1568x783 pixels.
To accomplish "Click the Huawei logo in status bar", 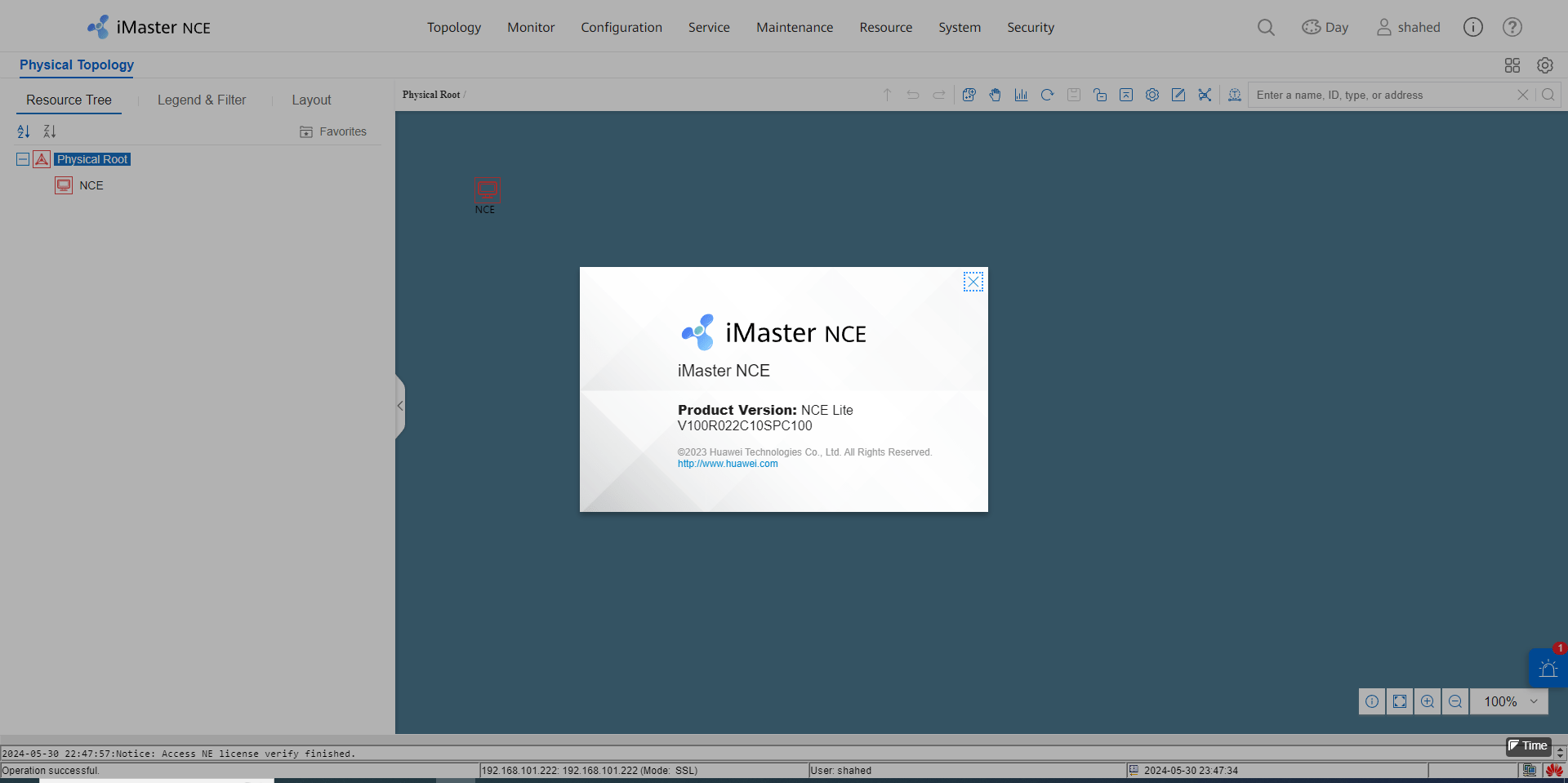I will 1554,770.
